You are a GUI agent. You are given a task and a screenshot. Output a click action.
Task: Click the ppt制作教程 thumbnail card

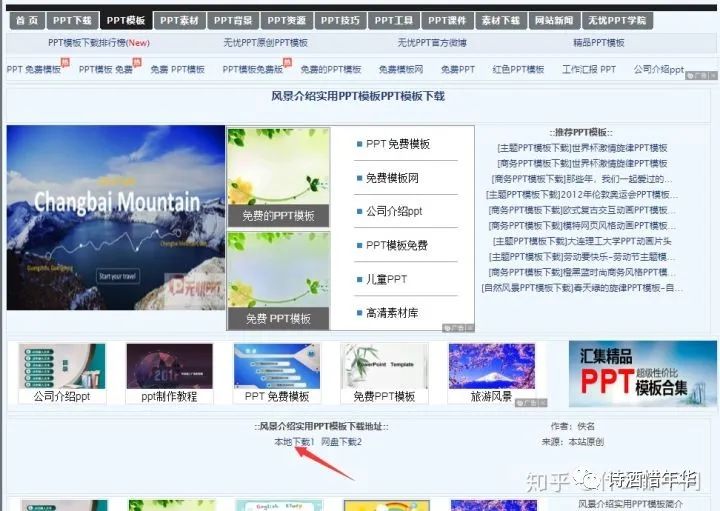click(x=169, y=374)
